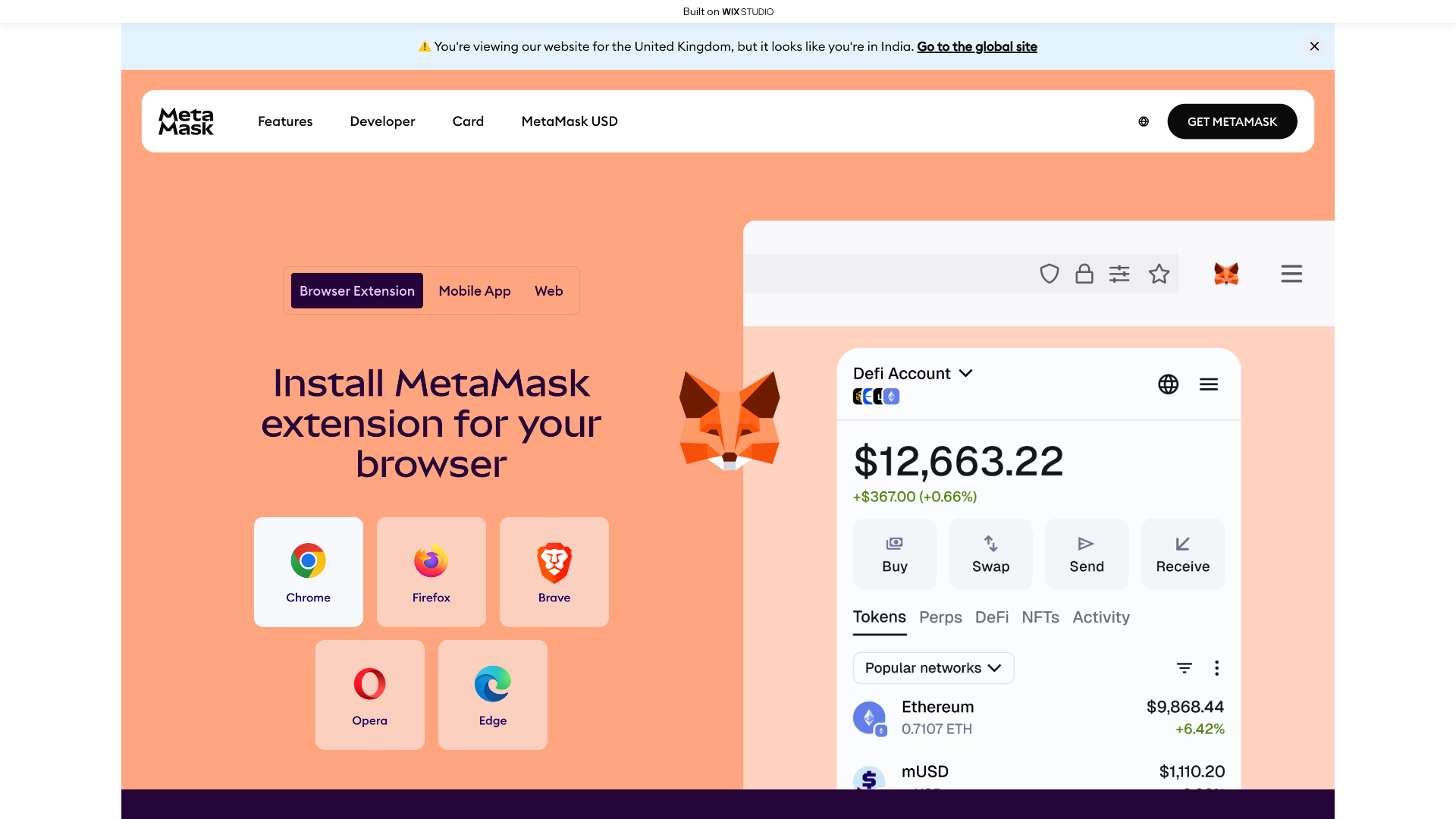
Task: Click the large fox illustration
Action: [x=730, y=420]
